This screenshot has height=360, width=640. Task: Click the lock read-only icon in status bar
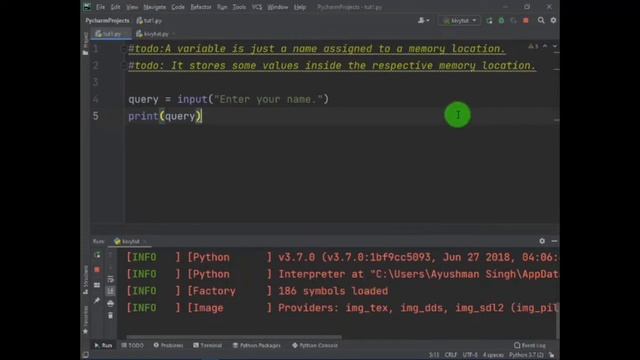pyautogui.click(x=552, y=355)
